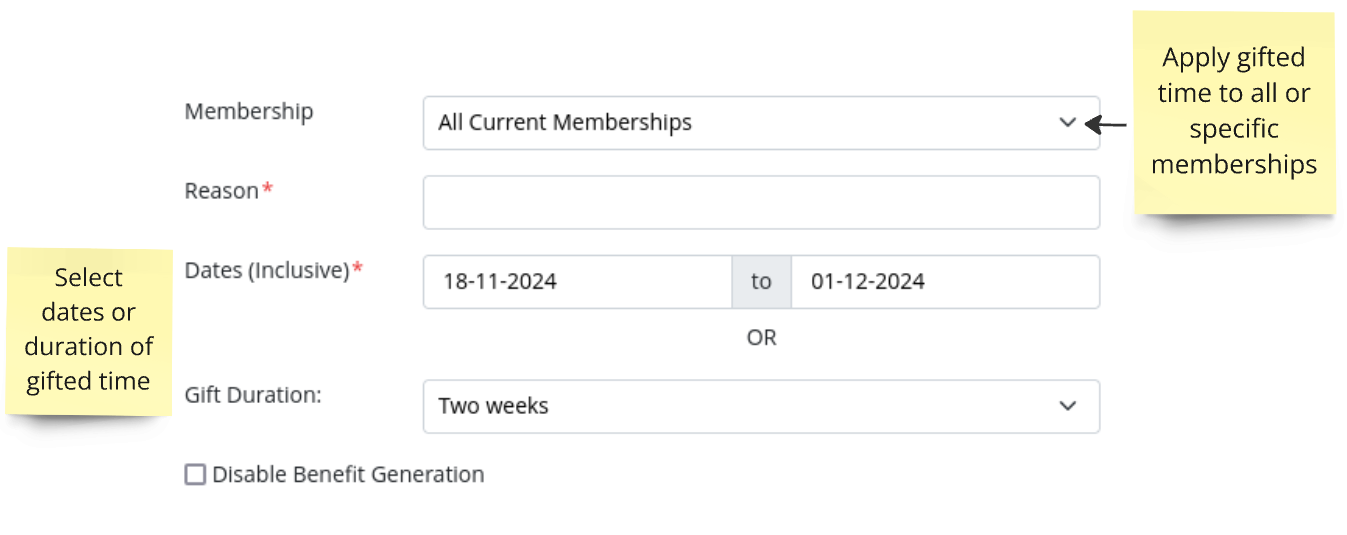Open the All Current Memberships dropdown

tap(740, 123)
